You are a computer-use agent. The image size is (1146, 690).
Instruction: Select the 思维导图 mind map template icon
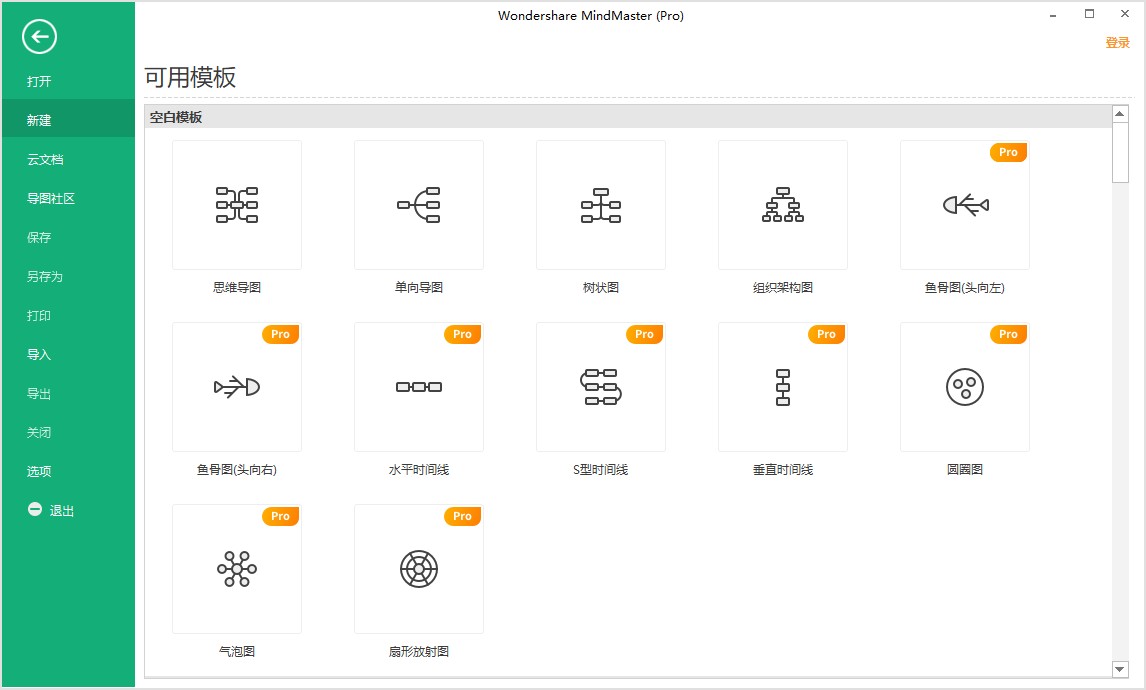point(237,205)
